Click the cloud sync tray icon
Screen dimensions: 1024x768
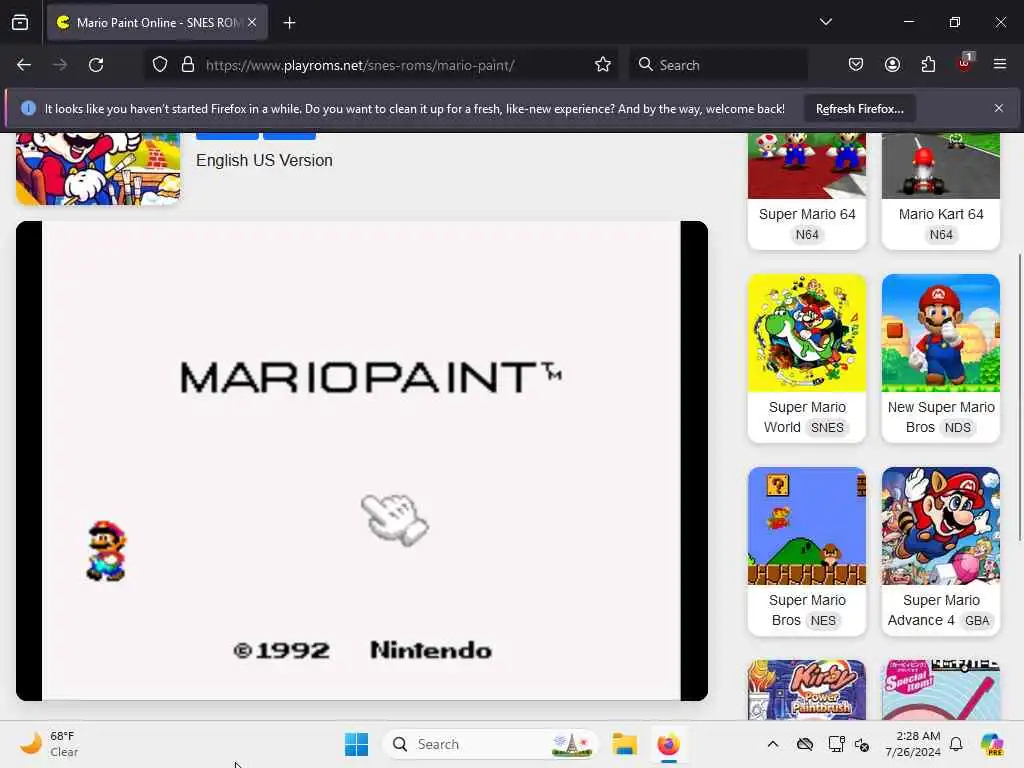tap(805, 744)
